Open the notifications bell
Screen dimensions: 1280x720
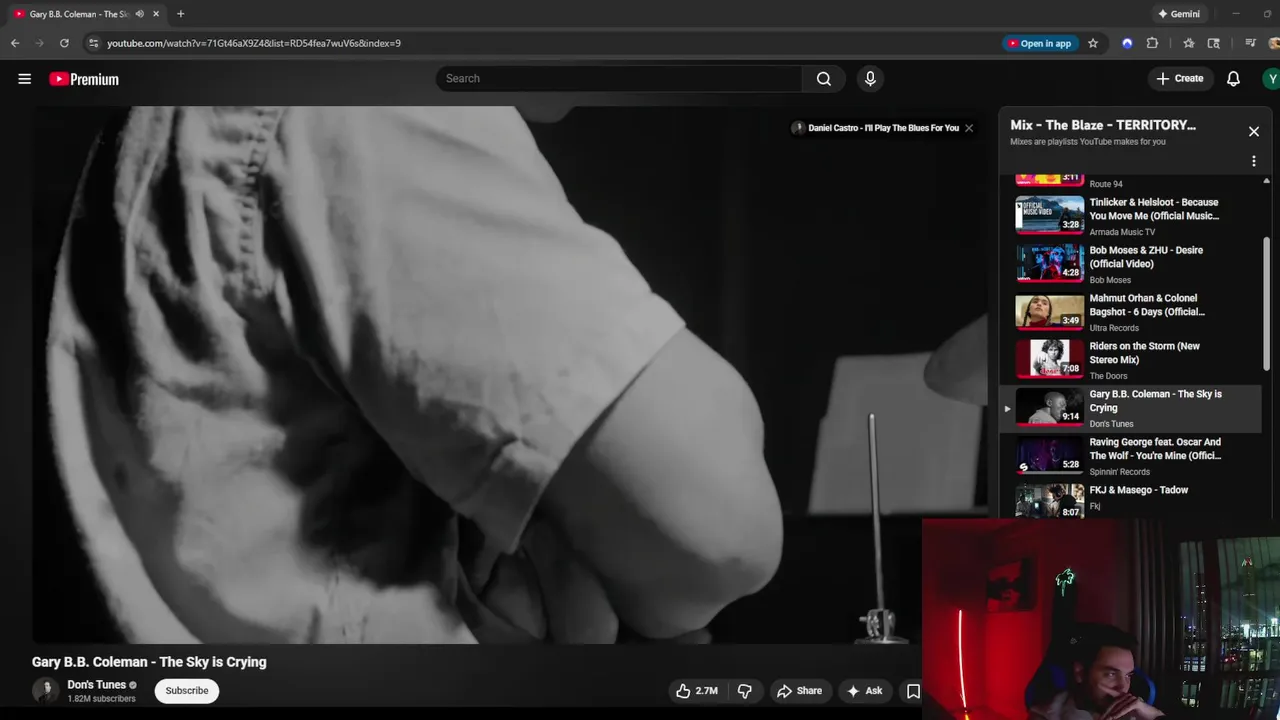(x=1233, y=79)
